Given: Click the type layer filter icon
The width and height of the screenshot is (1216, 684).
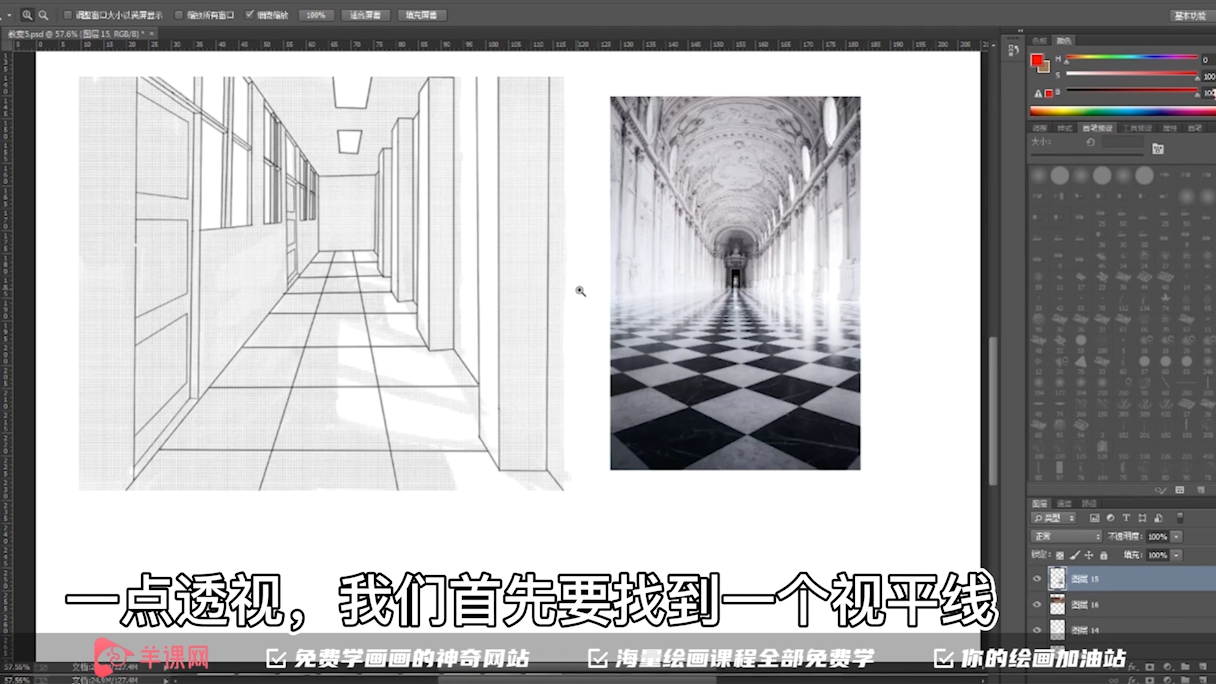Looking at the screenshot, I should pos(1126,518).
